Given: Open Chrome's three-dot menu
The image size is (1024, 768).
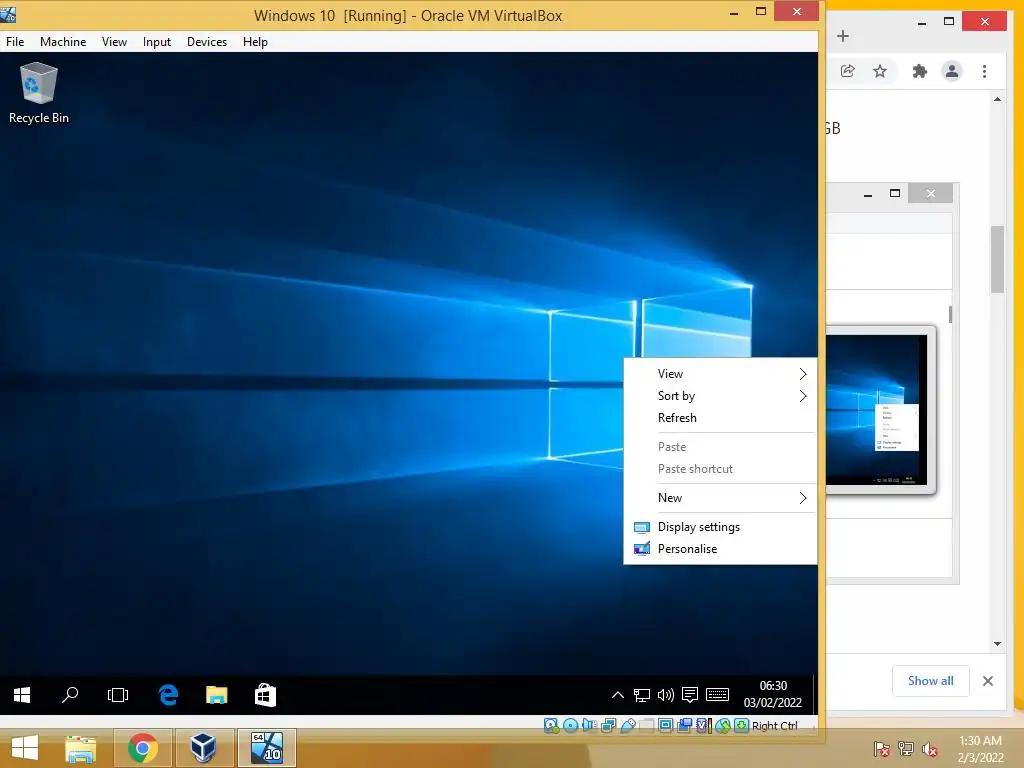Looking at the screenshot, I should 984,71.
